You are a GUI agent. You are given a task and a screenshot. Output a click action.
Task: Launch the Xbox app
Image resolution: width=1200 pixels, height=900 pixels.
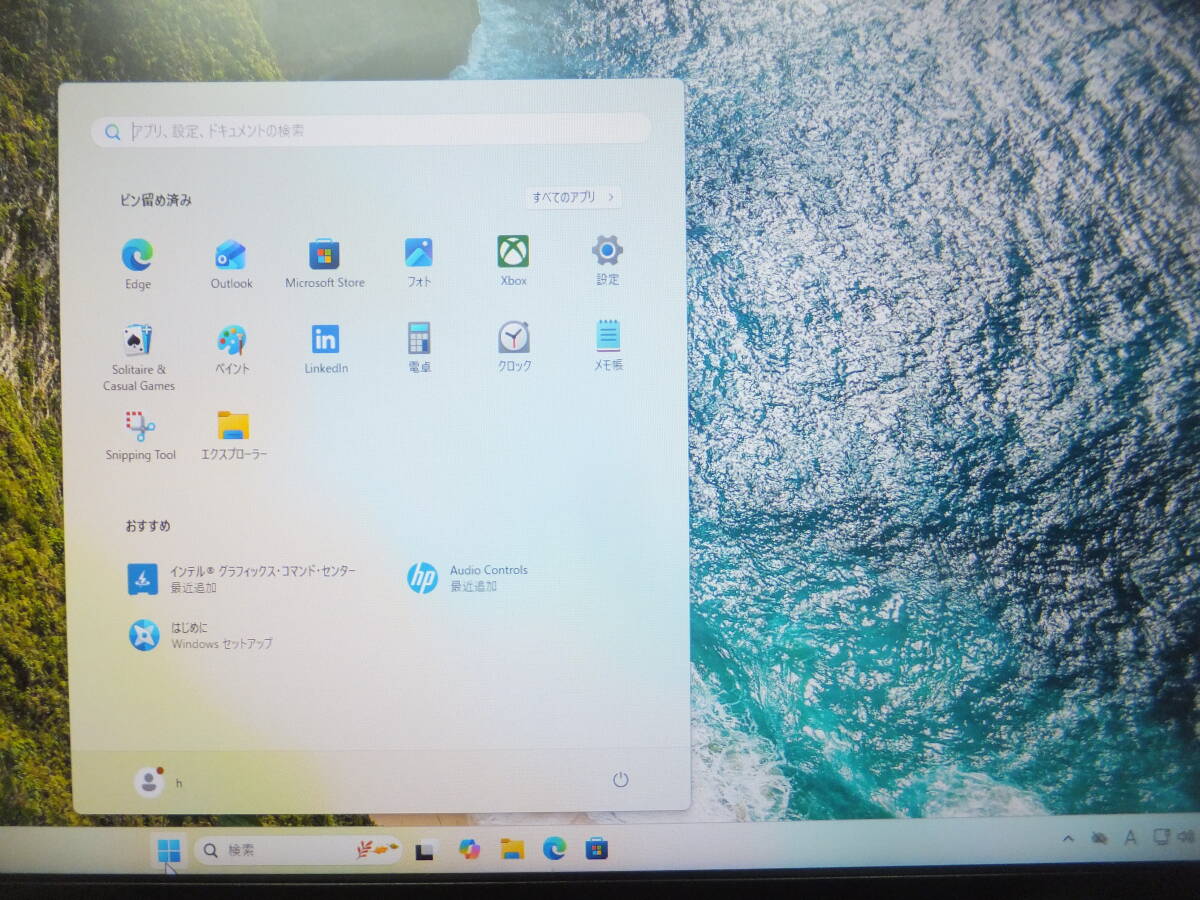(x=513, y=263)
